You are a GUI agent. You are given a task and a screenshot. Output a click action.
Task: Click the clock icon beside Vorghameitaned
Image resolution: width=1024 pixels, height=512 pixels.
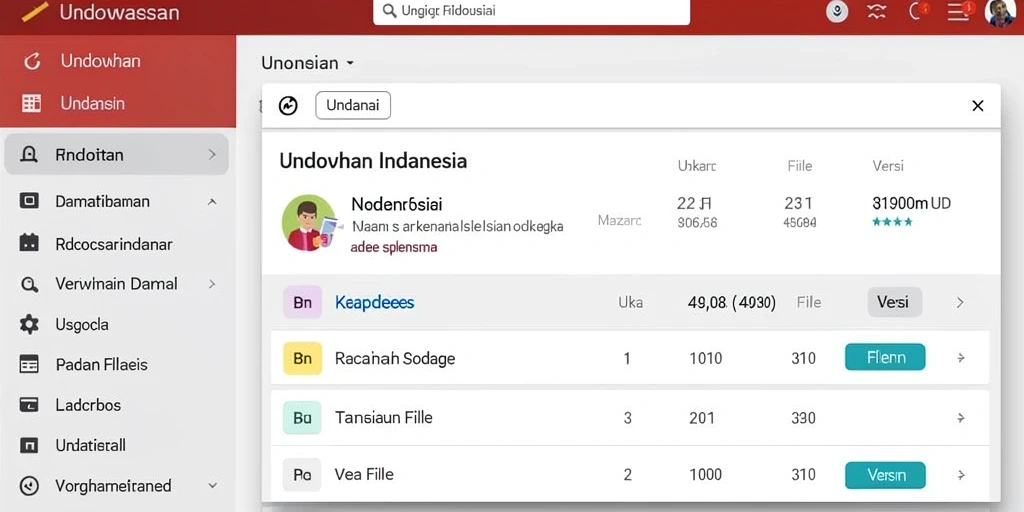pyautogui.click(x=29, y=486)
